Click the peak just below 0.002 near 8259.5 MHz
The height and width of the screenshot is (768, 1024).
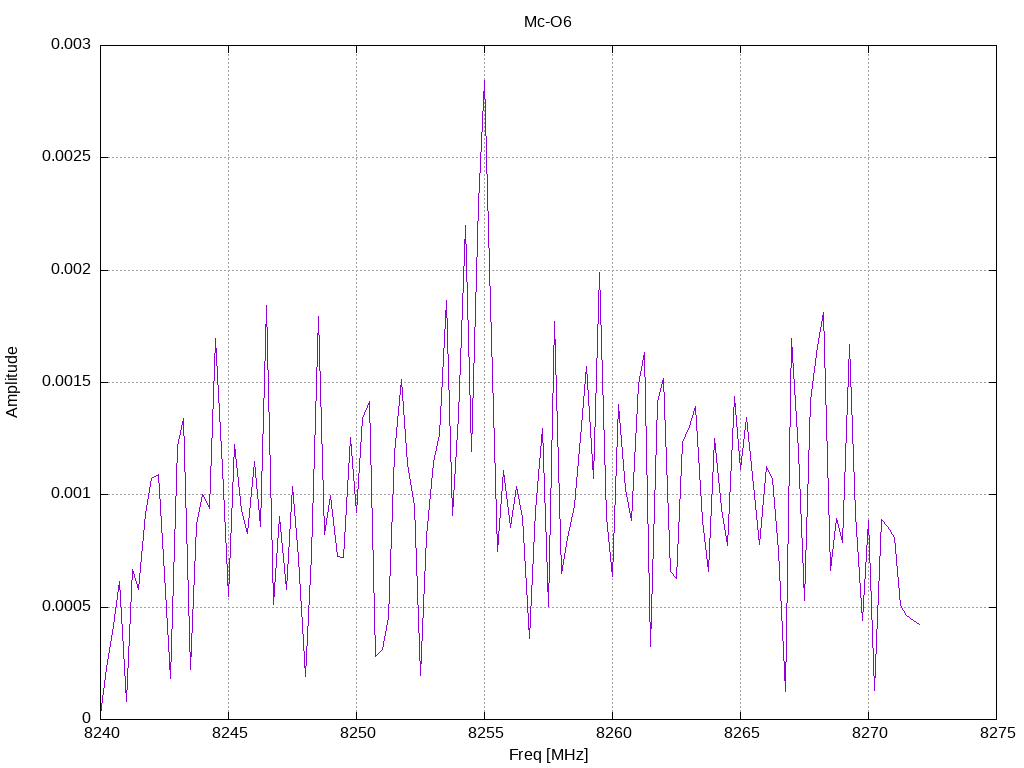click(599, 273)
